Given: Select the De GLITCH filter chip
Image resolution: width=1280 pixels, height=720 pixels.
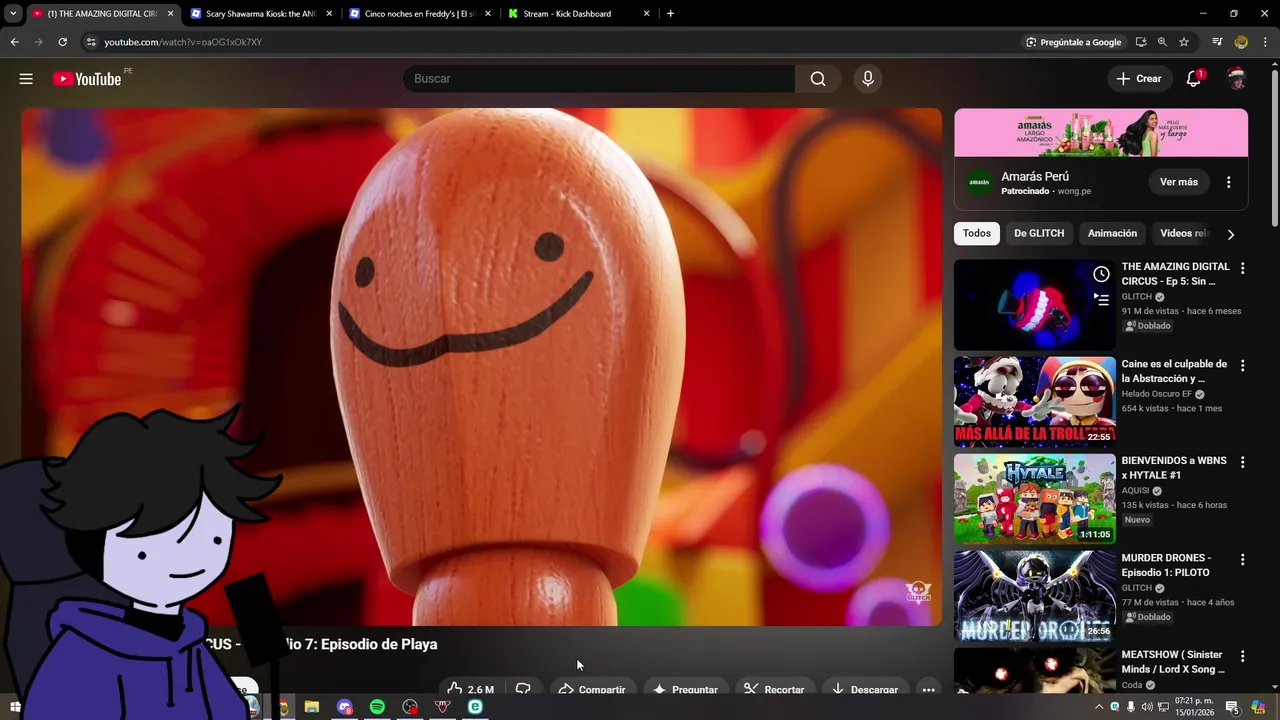Looking at the screenshot, I should (x=1039, y=233).
